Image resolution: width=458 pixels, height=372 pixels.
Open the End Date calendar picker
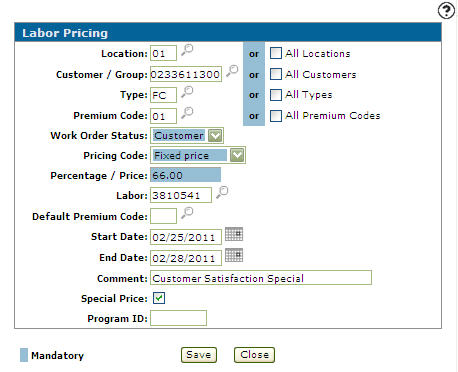(234, 255)
